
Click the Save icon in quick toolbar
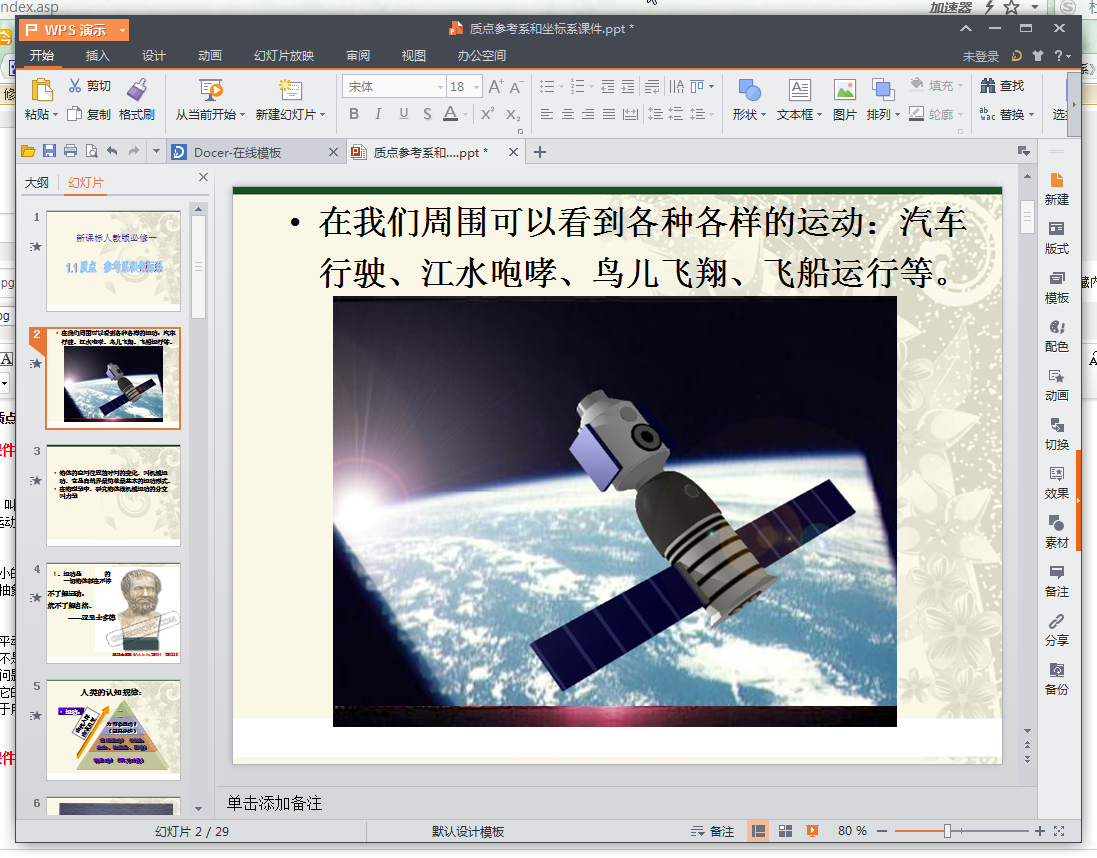pos(49,151)
